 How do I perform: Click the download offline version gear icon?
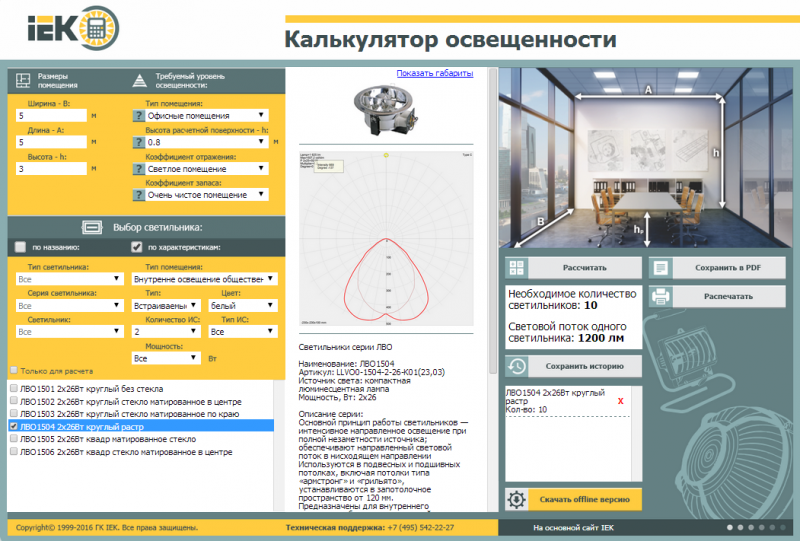tap(516, 499)
